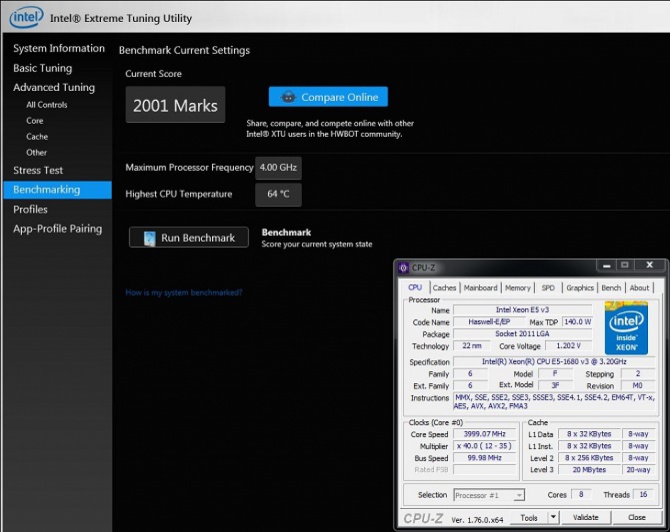Close the CPU-Z window with the X
Image resolution: width=670 pixels, height=532 pixels.
[649, 265]
